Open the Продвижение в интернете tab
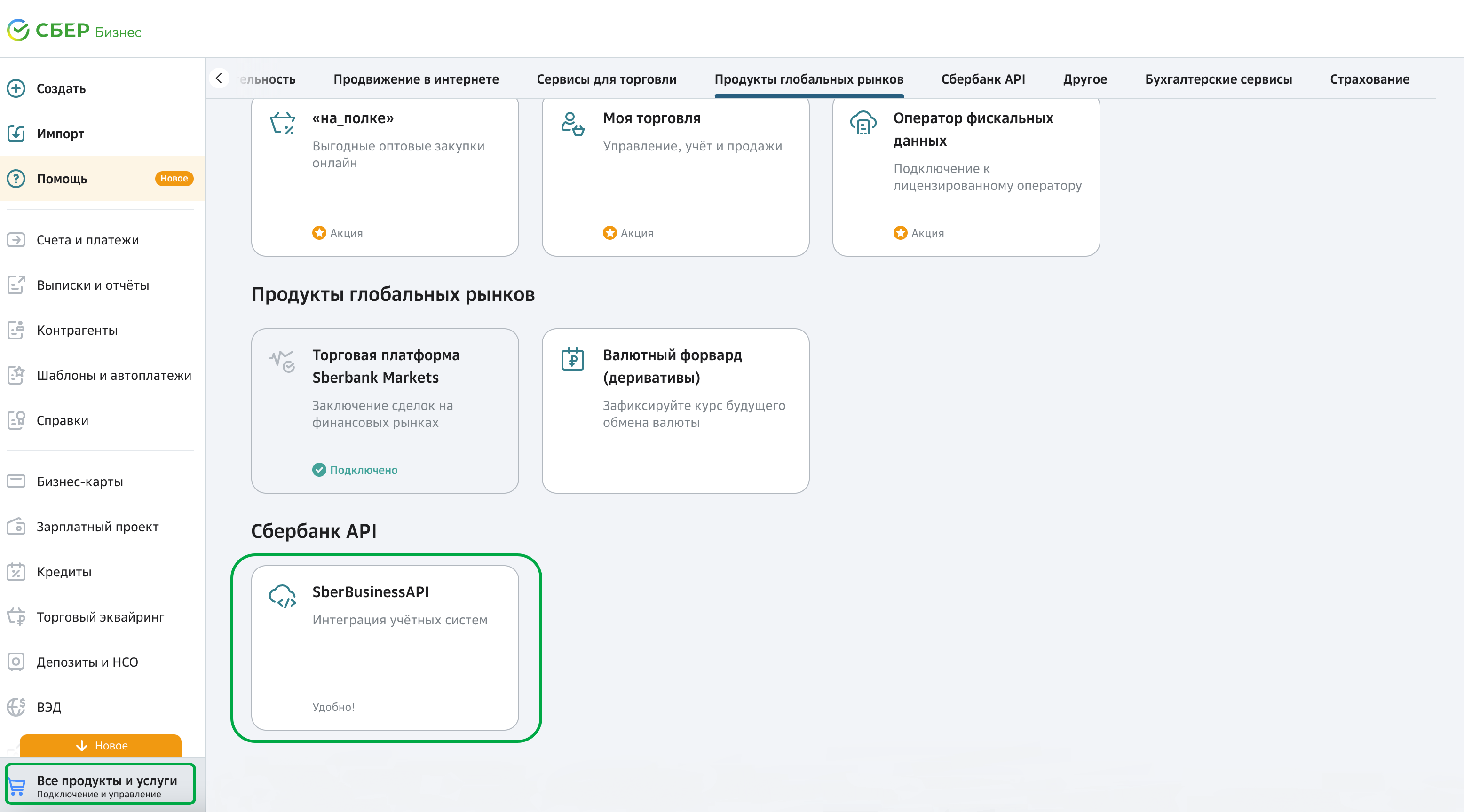This screenshot has width=1464, height=812. [x=416, y=79]
